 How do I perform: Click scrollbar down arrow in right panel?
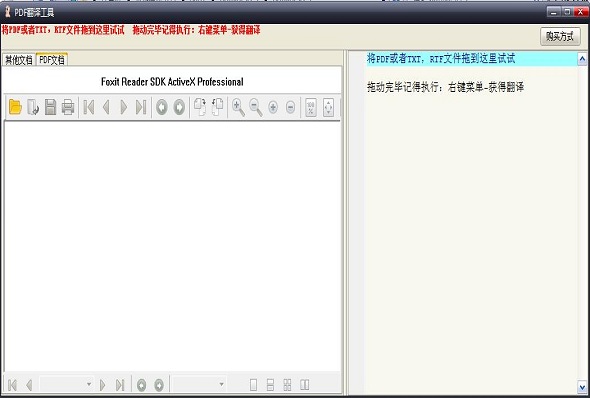582,386
